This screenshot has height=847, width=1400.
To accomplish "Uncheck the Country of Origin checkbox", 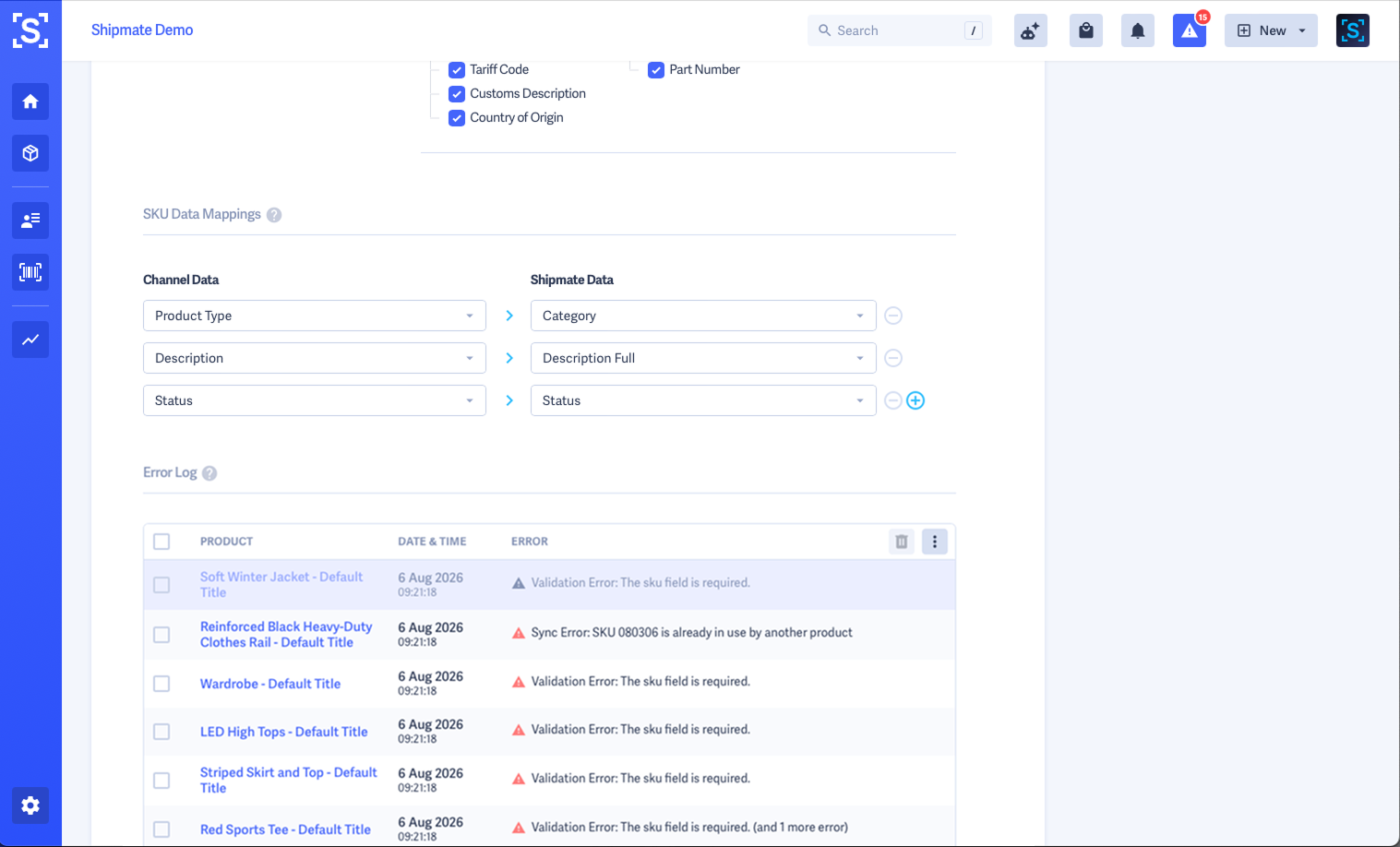I will point(457,118).
